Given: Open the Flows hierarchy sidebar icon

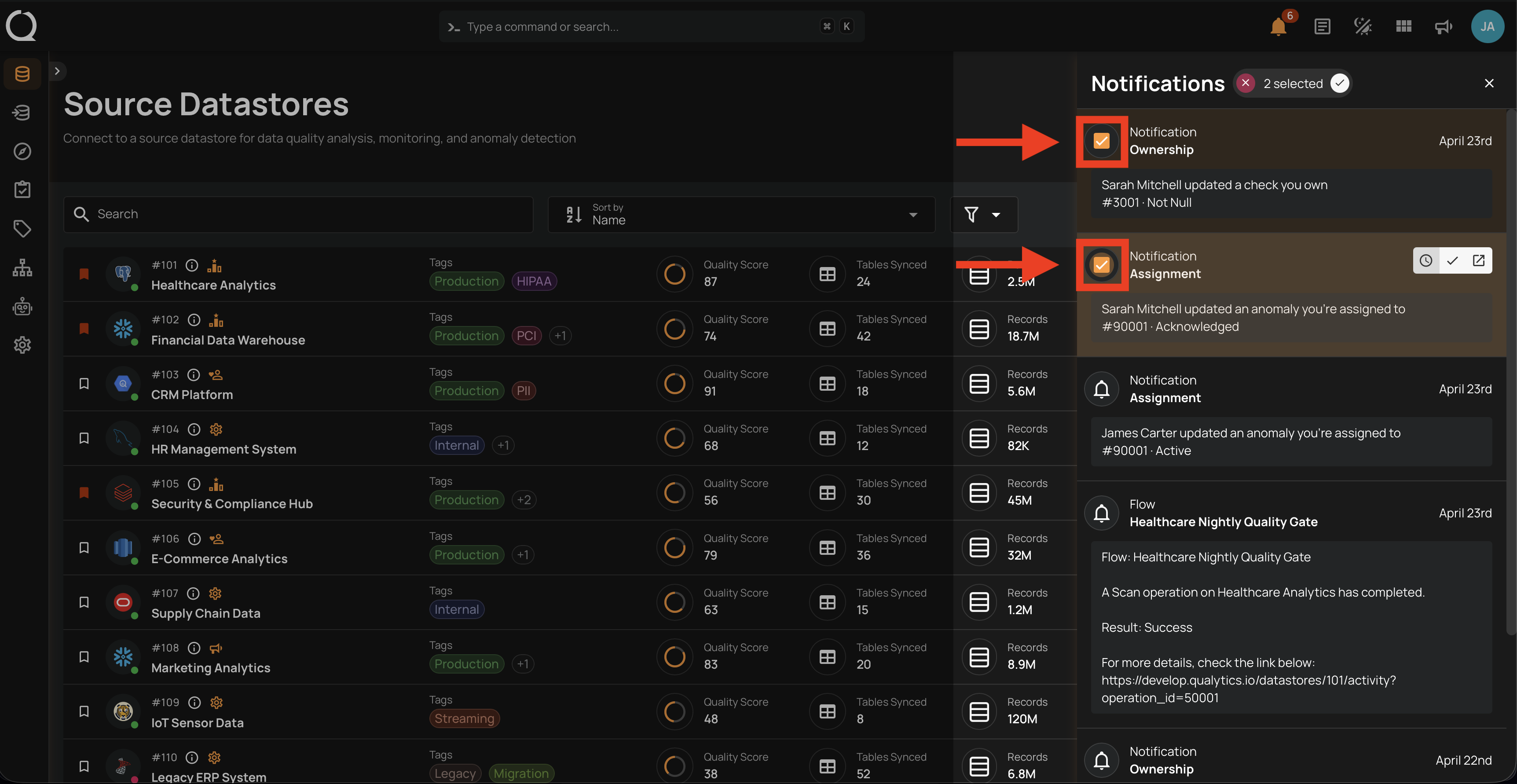Looking at the screenshot, I should [x=22, y=267].
